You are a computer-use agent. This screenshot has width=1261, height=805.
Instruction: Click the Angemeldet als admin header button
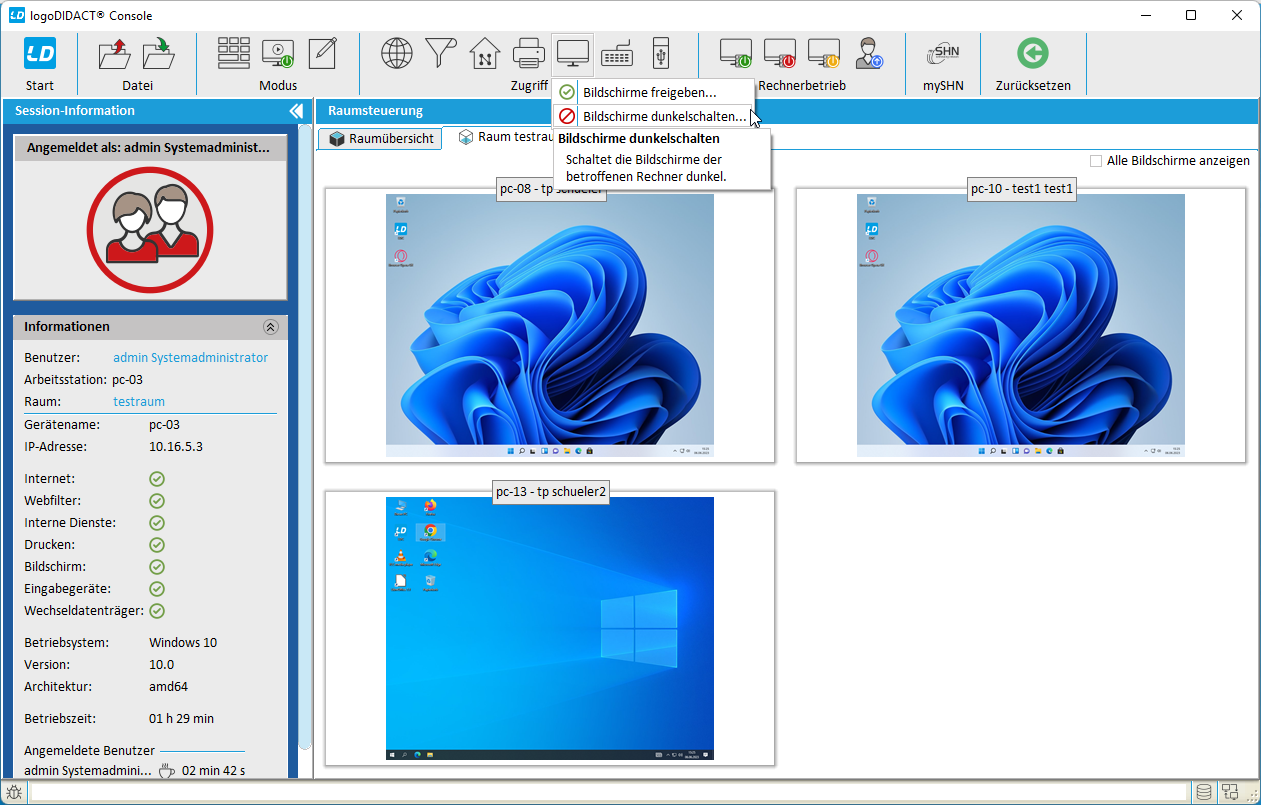(150, 148)
